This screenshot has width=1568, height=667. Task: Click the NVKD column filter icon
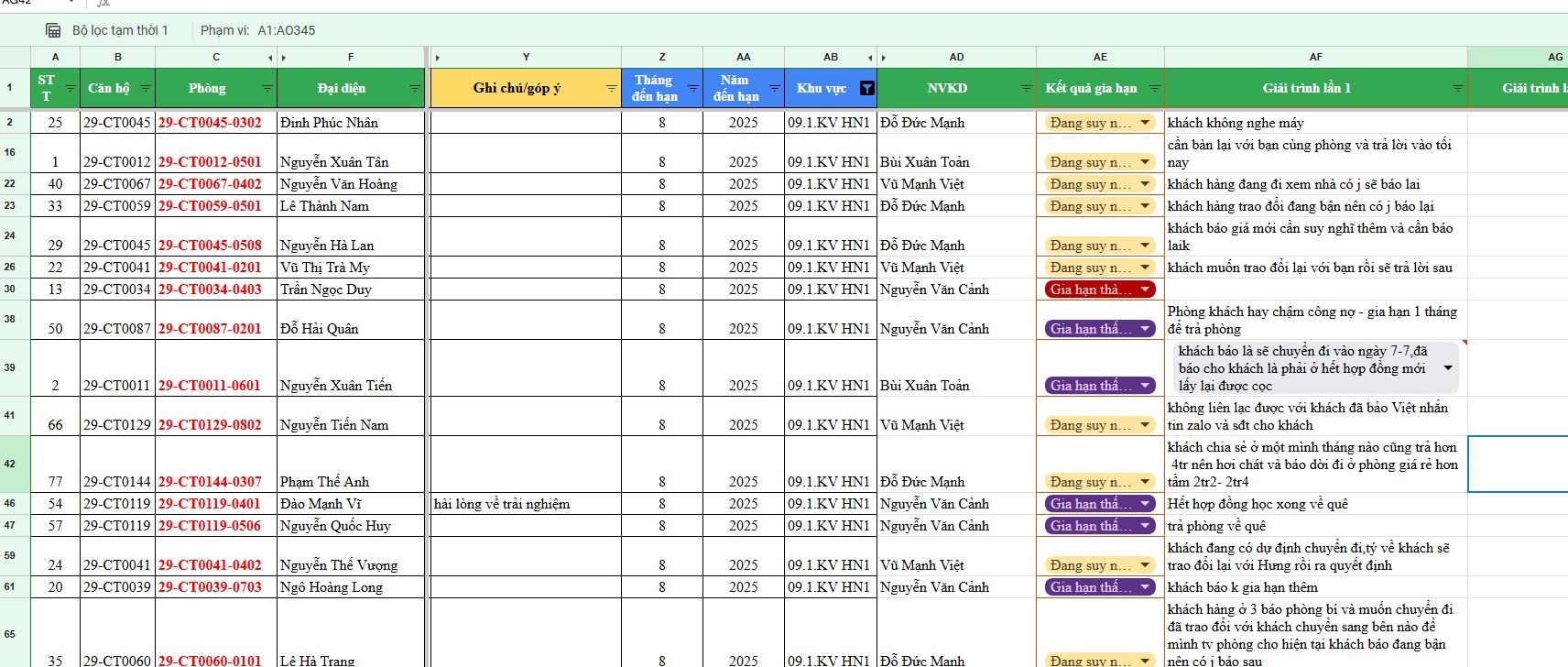pos(1026,89)
